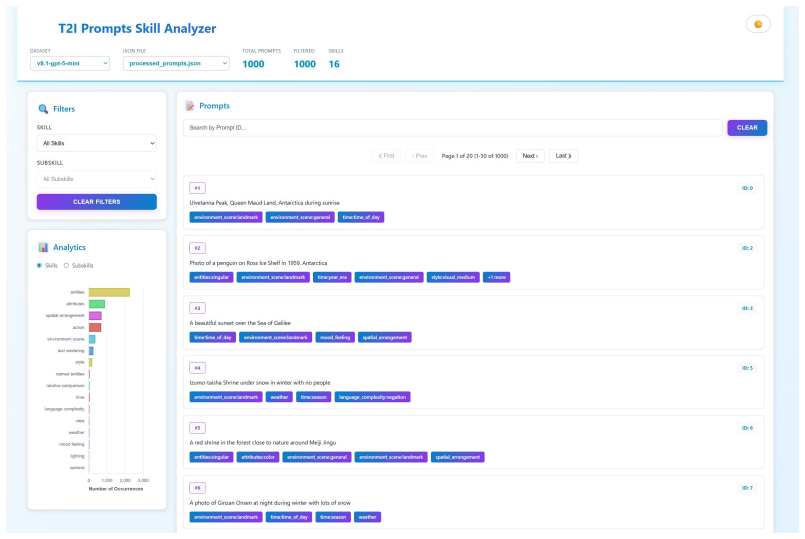The image size is (805, 539).
Task: Click the +1 more tag on prompt #2
Action: coord(496,277)
